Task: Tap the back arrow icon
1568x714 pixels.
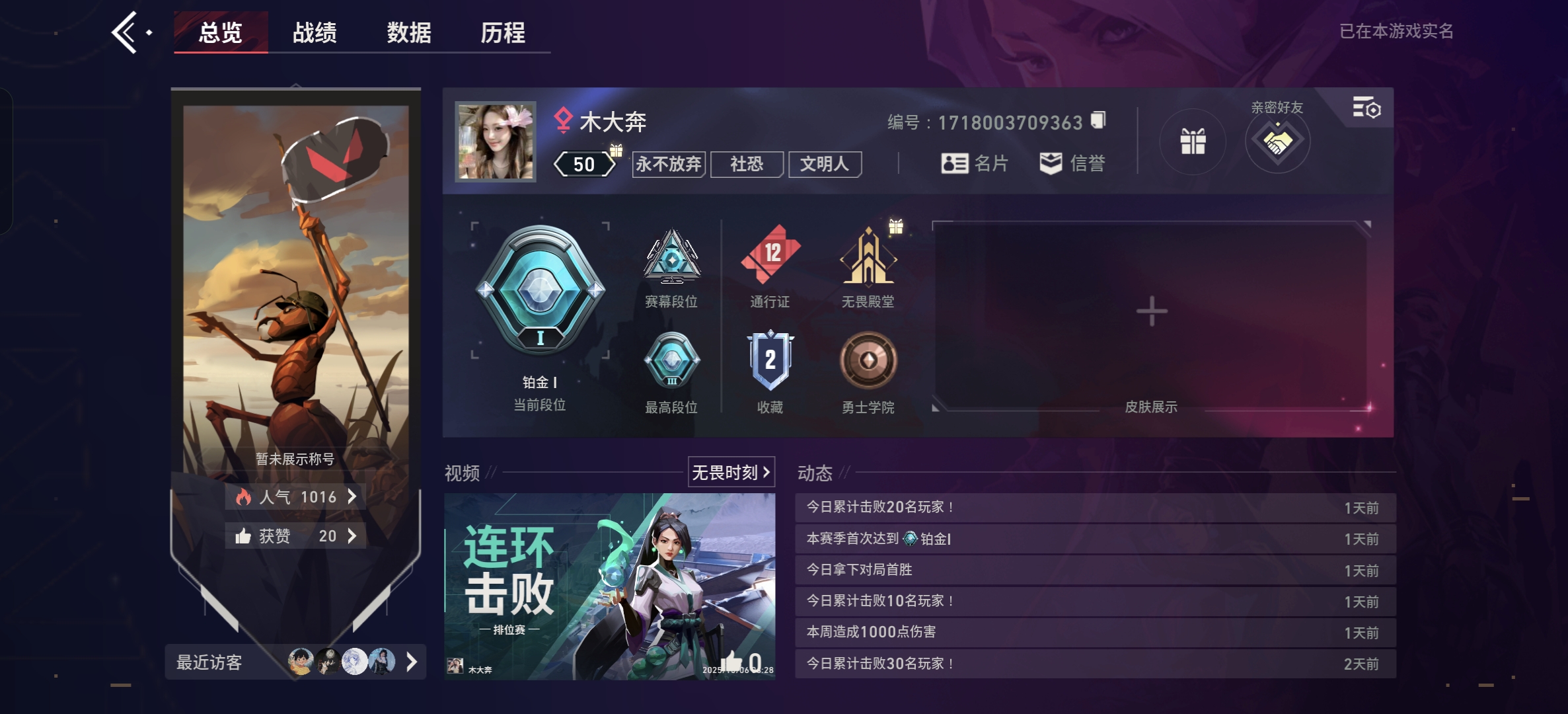Action: tap(124, 32)
